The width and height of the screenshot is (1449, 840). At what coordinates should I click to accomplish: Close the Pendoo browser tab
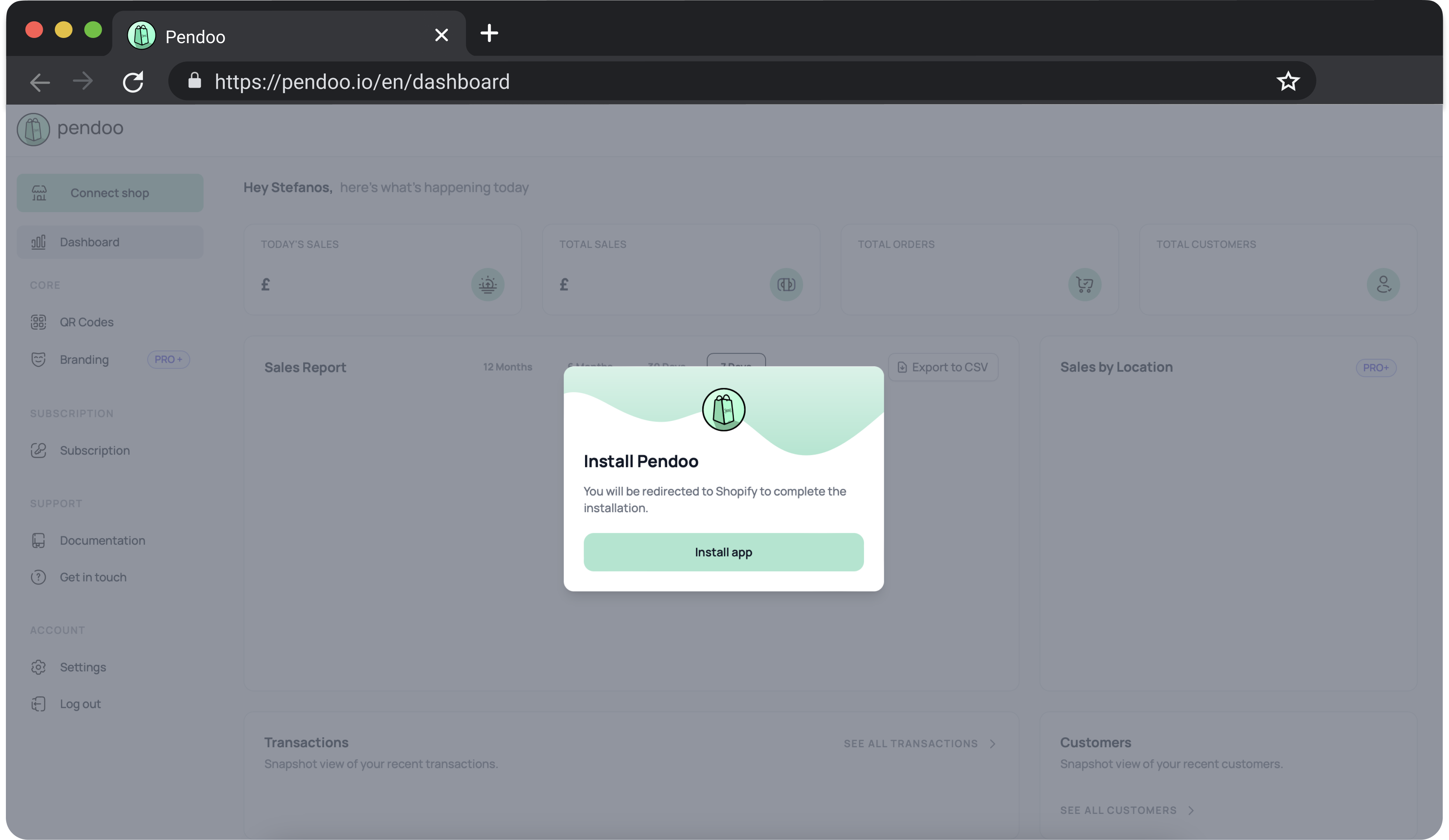pos(441,35)
